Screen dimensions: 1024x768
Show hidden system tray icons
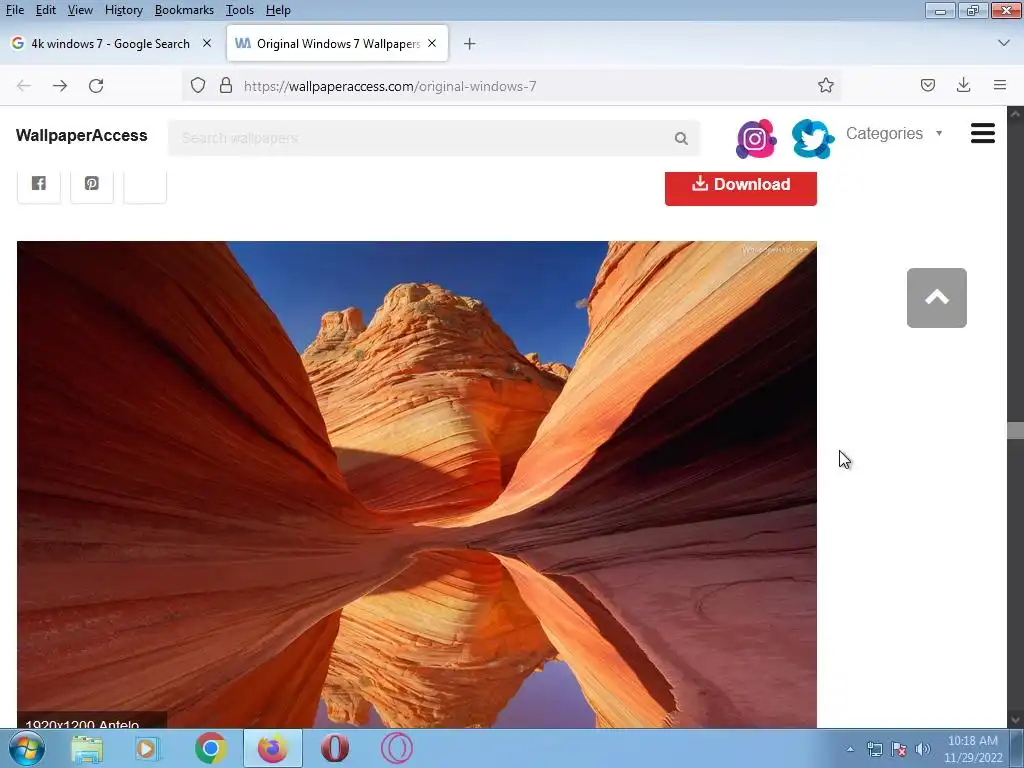tap(850, 749)
